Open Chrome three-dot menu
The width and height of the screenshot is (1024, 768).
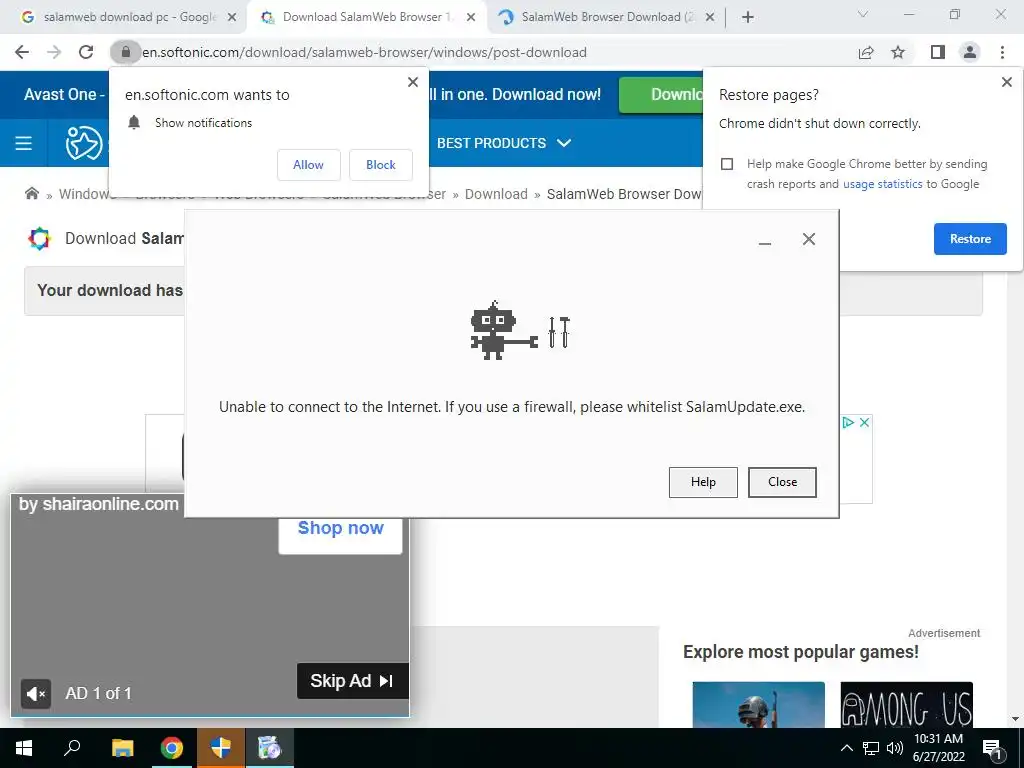tap(1002, 52)
